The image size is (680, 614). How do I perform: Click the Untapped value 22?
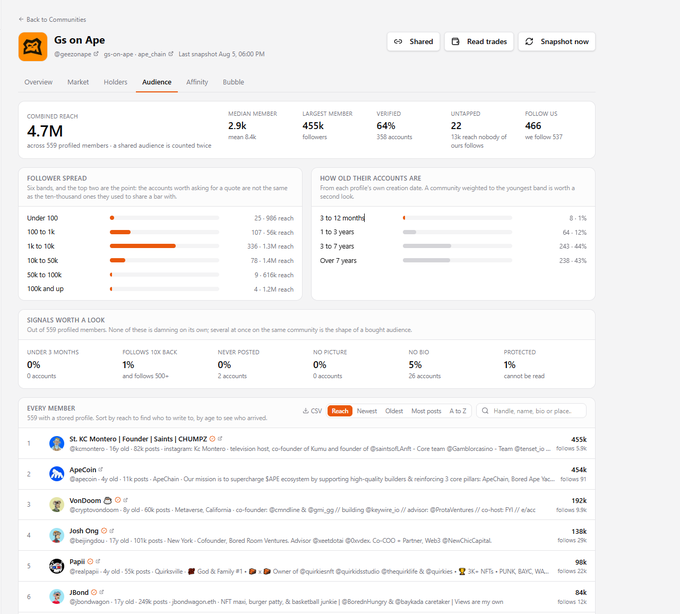[456, 126]
